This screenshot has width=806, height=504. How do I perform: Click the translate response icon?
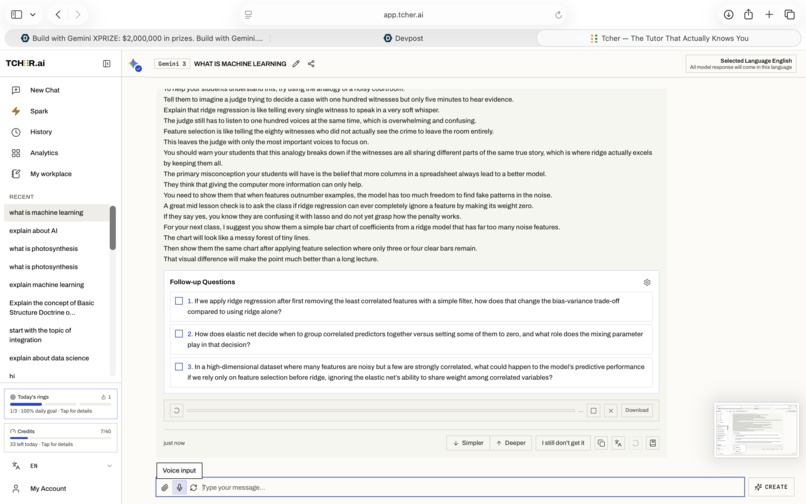coord(618,443)
